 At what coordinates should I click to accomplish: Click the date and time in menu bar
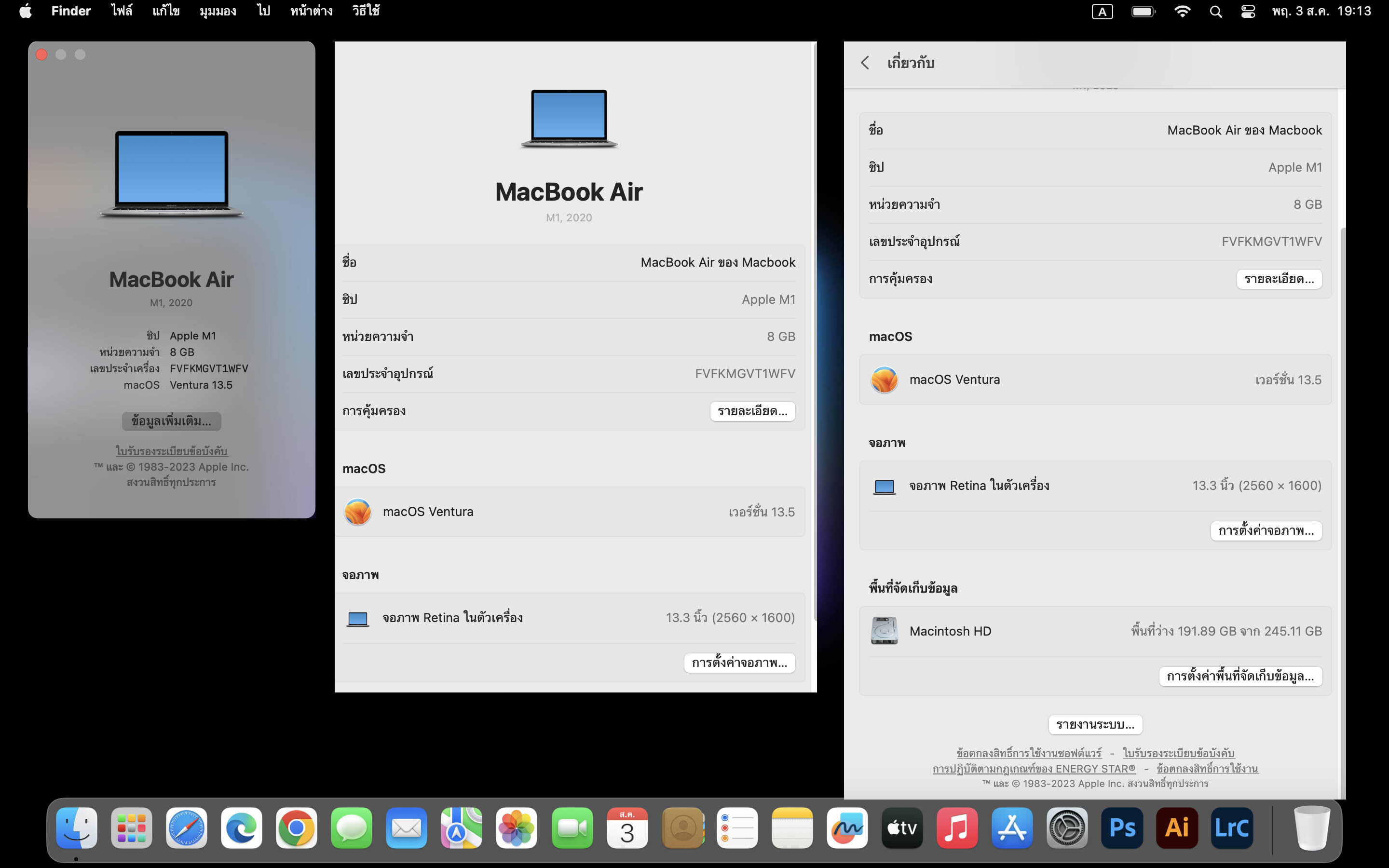[1321, 12]
